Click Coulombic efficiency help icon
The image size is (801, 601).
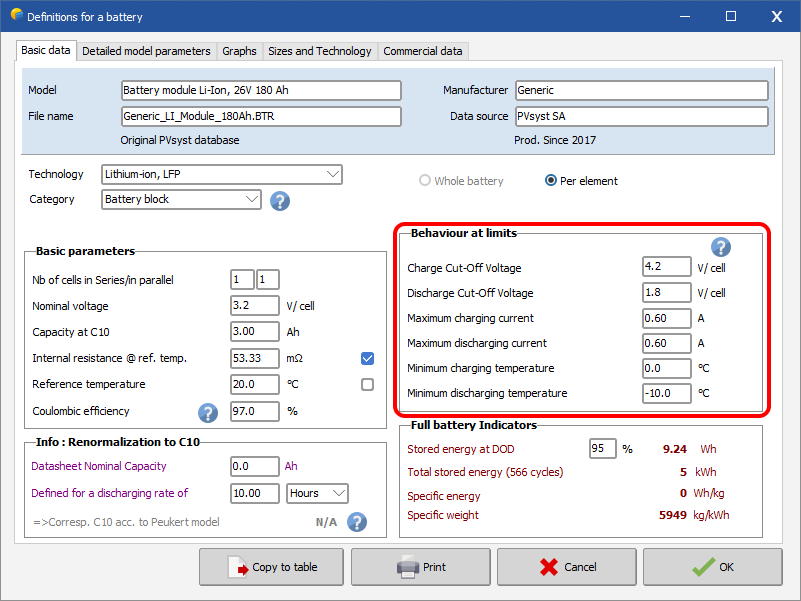click(208, 412)
